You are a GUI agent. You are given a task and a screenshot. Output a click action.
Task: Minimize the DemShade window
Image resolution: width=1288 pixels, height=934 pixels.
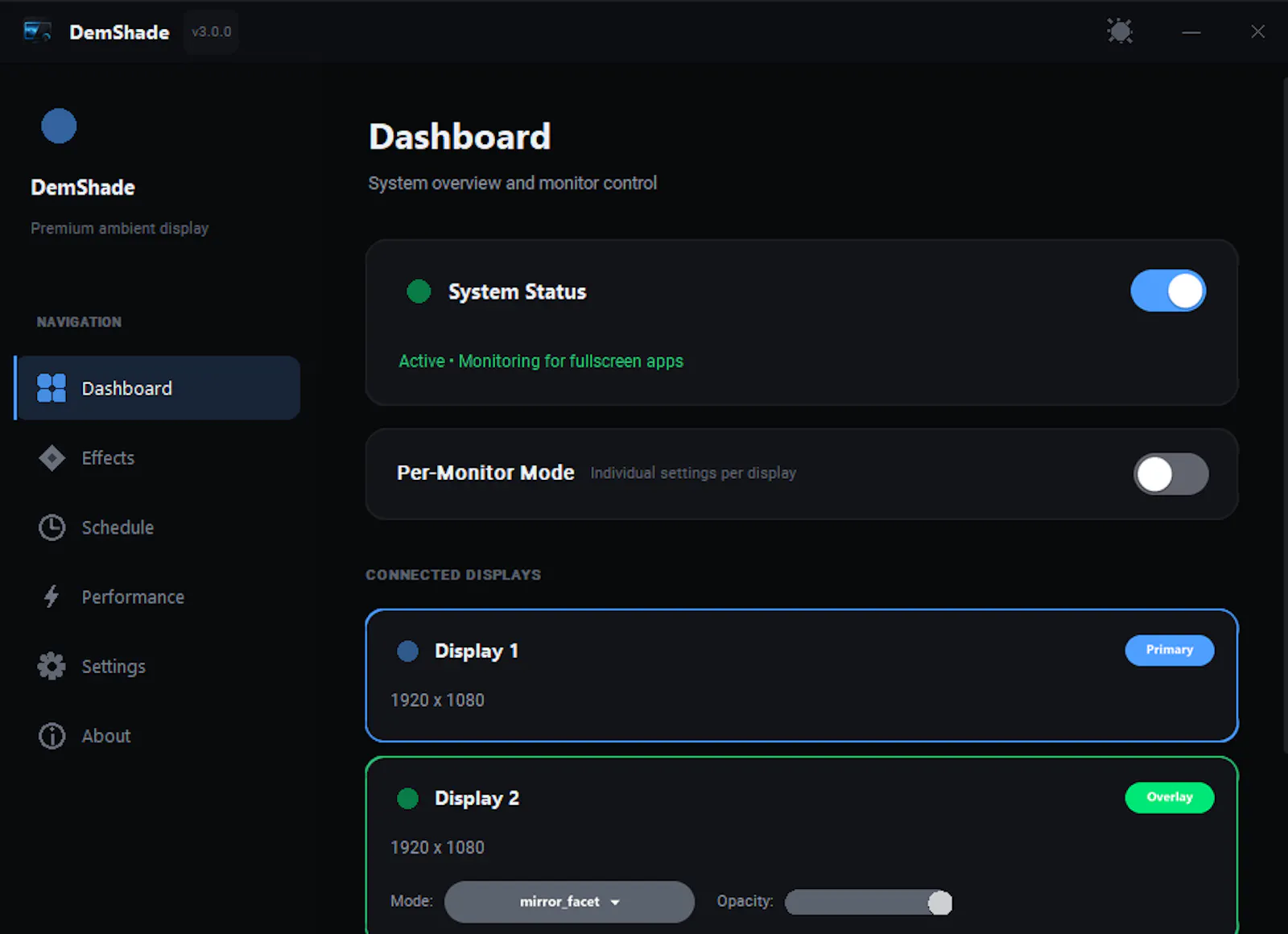pyautogui.click(x=1191, y=32)
